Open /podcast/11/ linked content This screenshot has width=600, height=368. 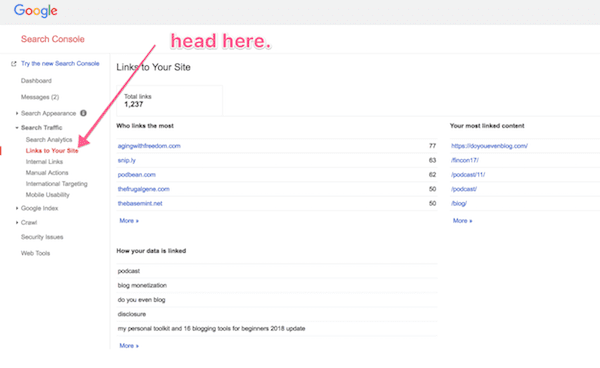point(468,175)
